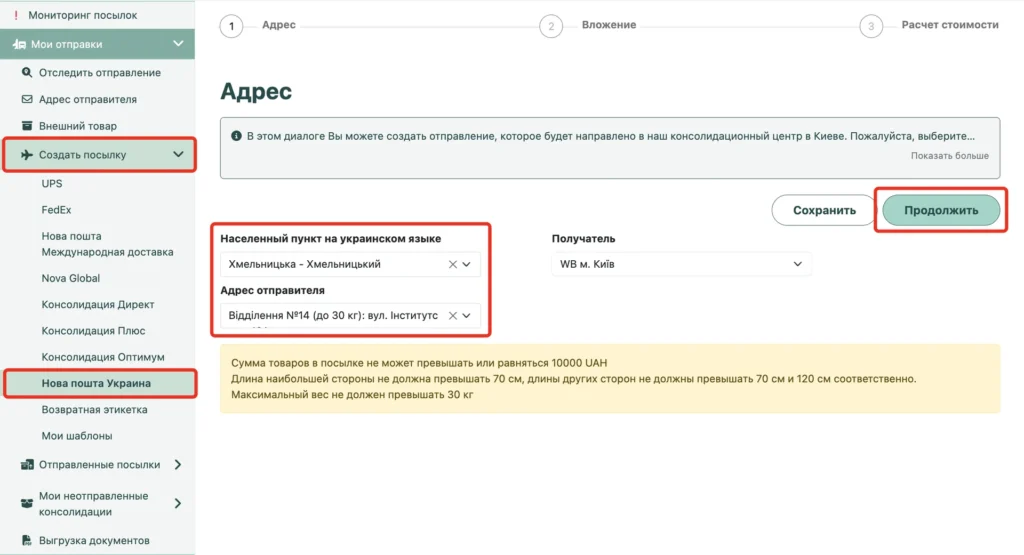Image resolution: width=1024 pixels, height=555 pixels.
Task: Click the info icon in the dialog notice
Action: 236,136
